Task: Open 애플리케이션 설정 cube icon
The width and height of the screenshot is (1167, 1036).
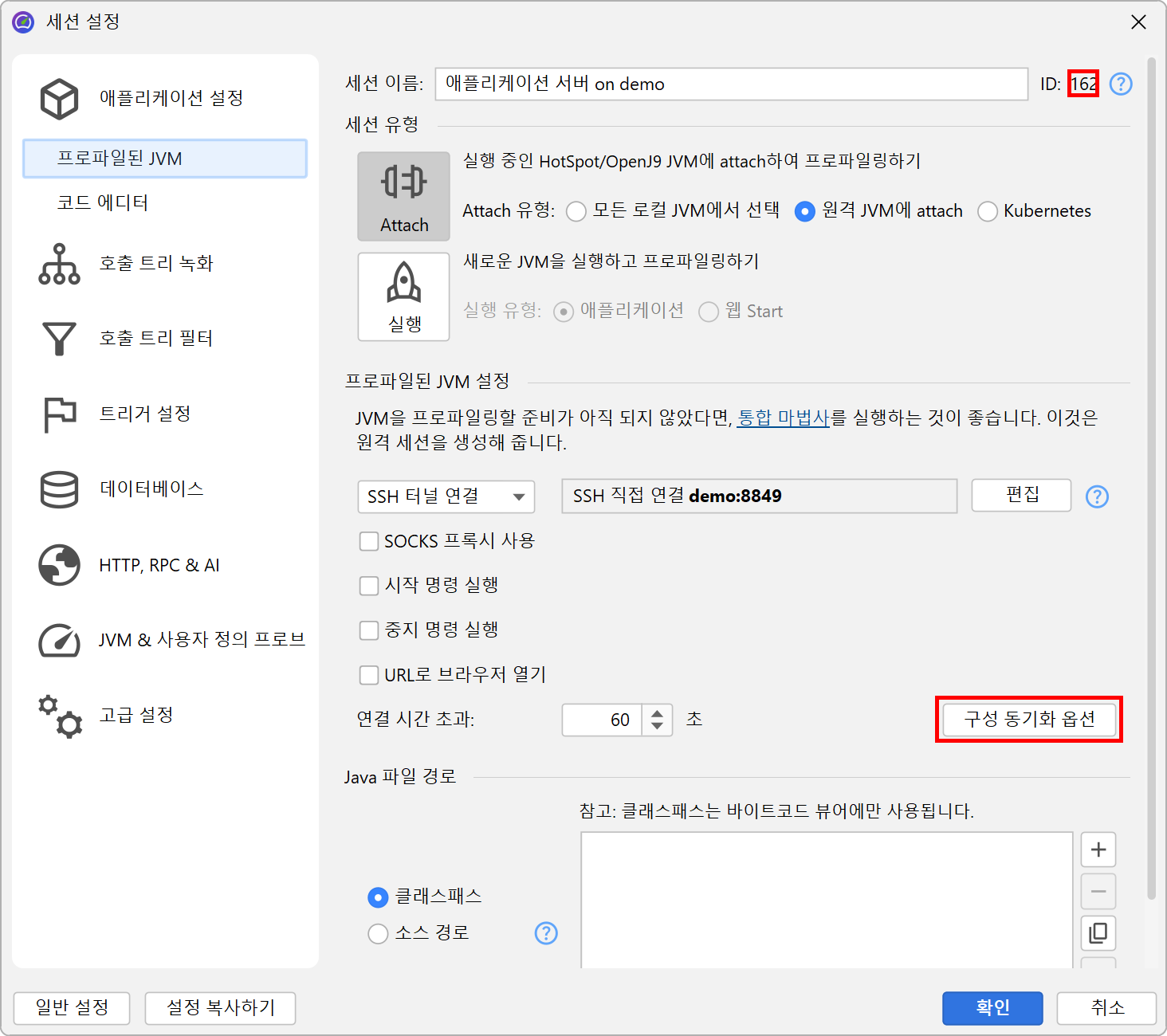Action: click(60, 99)
